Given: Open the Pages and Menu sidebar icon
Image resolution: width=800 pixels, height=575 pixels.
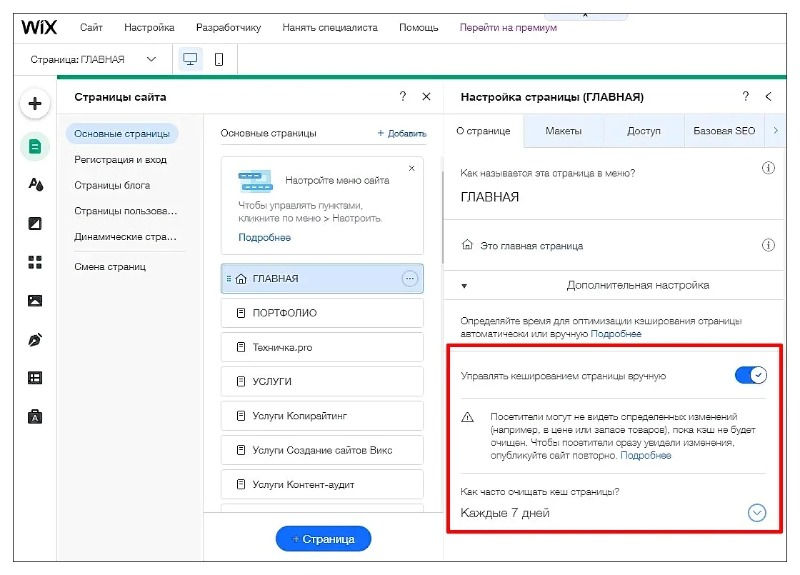Looking at the screenshot, I should point(35,147).
